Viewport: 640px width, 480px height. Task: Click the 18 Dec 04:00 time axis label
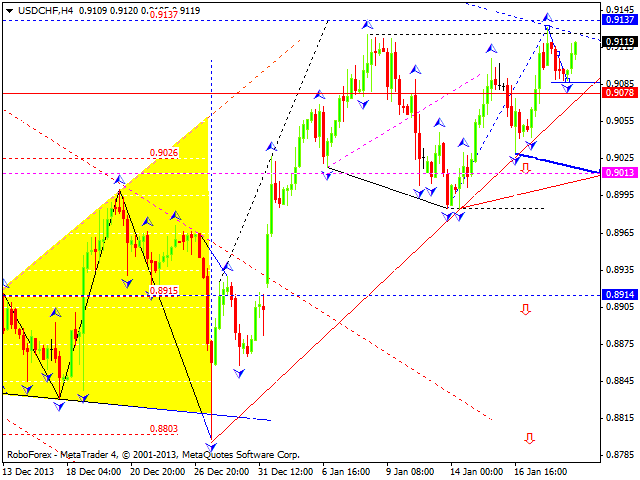click(x=93, y=472)
